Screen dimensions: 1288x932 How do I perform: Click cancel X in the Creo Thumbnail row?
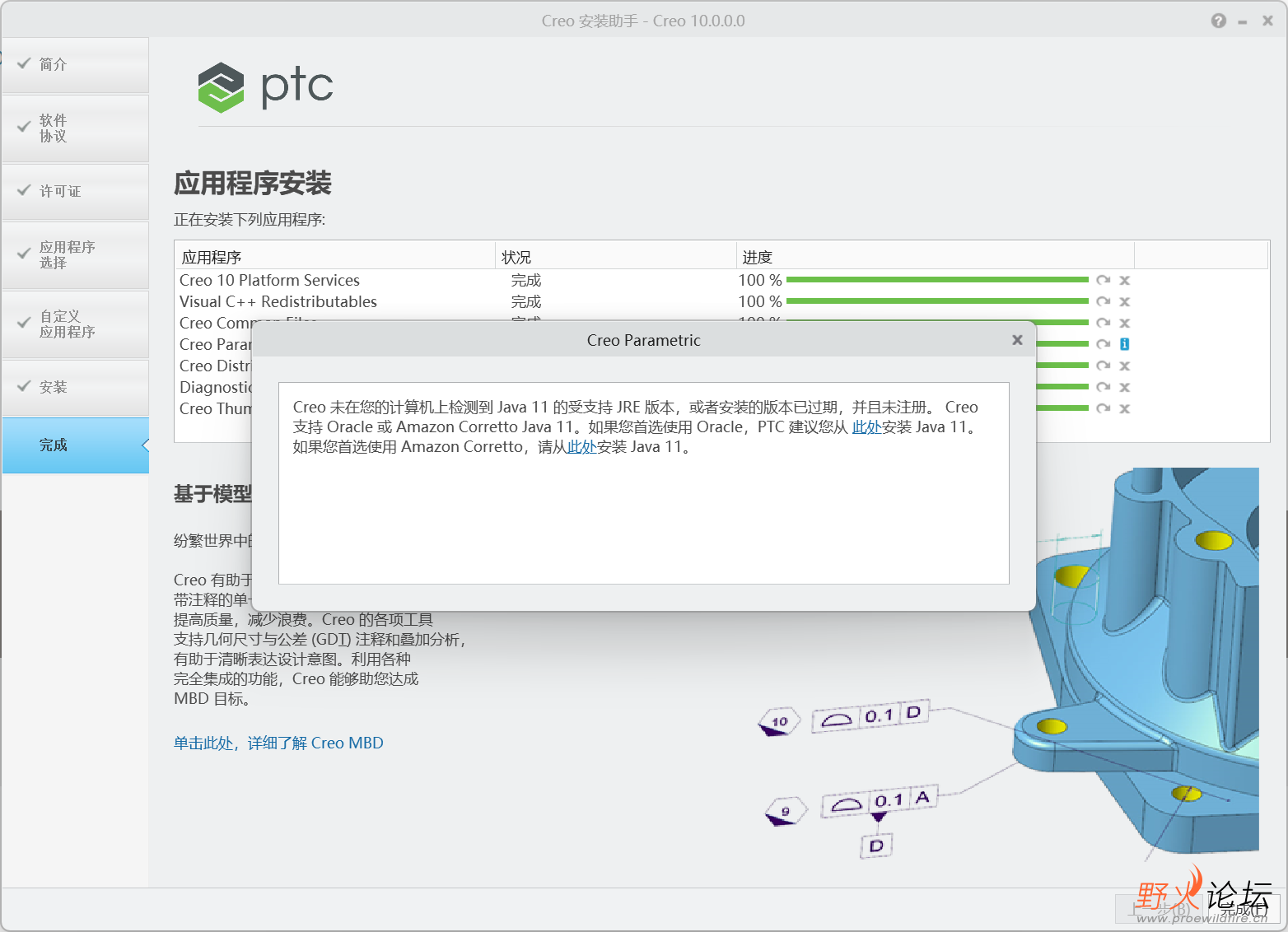[1124, 408]
